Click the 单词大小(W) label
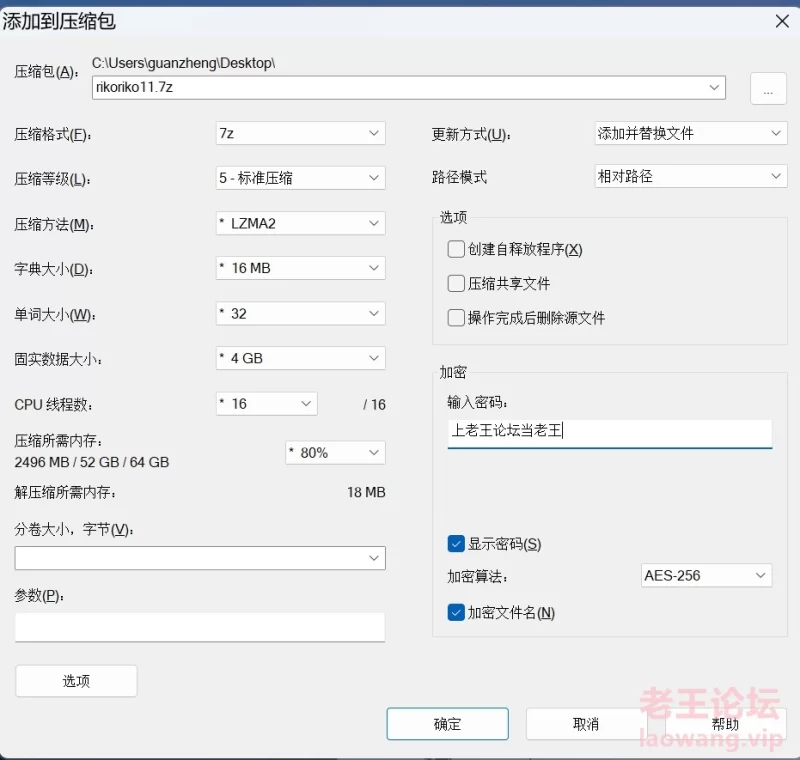800x760 pixels. click(55, 314)
